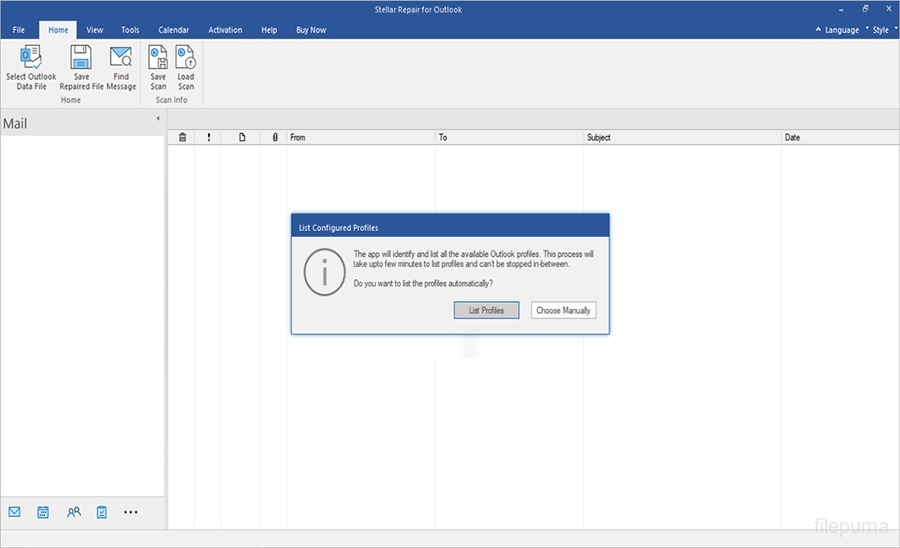
Task: Sort by the item type page column
Action: pyautogui.click(x=242, y=137)
